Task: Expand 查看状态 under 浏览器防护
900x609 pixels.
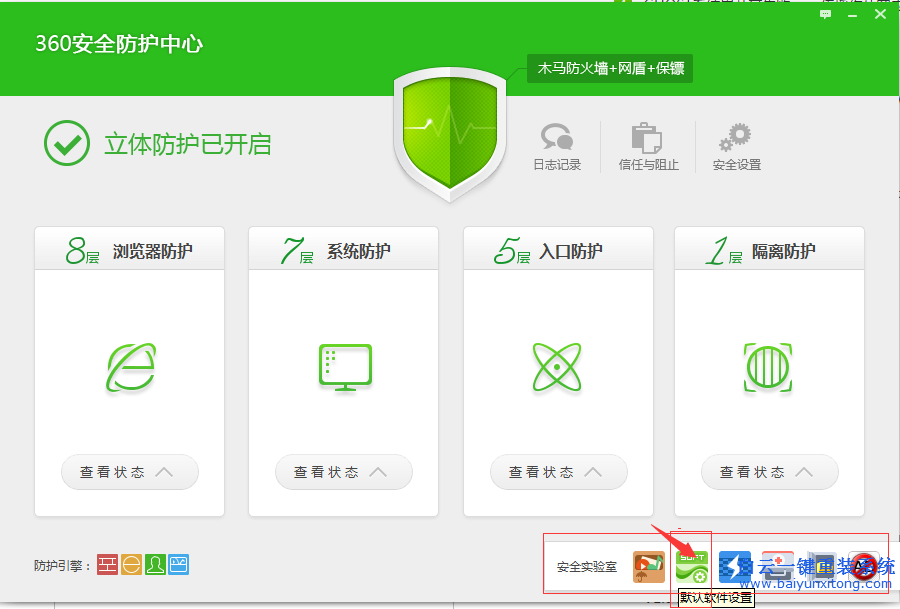Action: (x=129, y=472)
